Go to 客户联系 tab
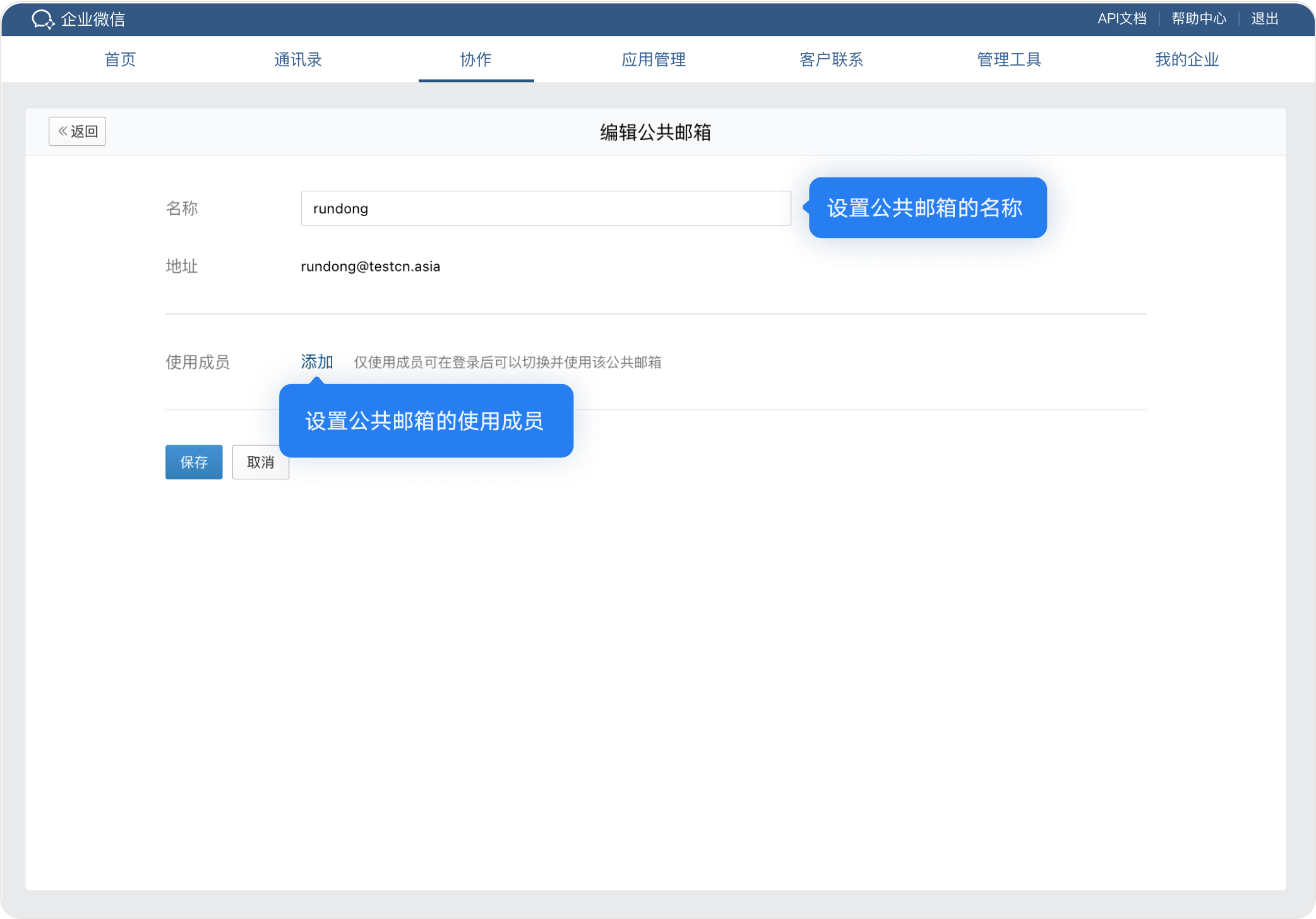 click(831, 59)
